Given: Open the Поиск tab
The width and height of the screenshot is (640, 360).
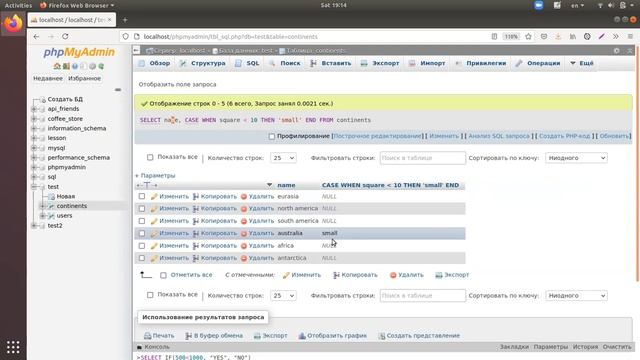Looking at the screenshot, I should [285, 63].
